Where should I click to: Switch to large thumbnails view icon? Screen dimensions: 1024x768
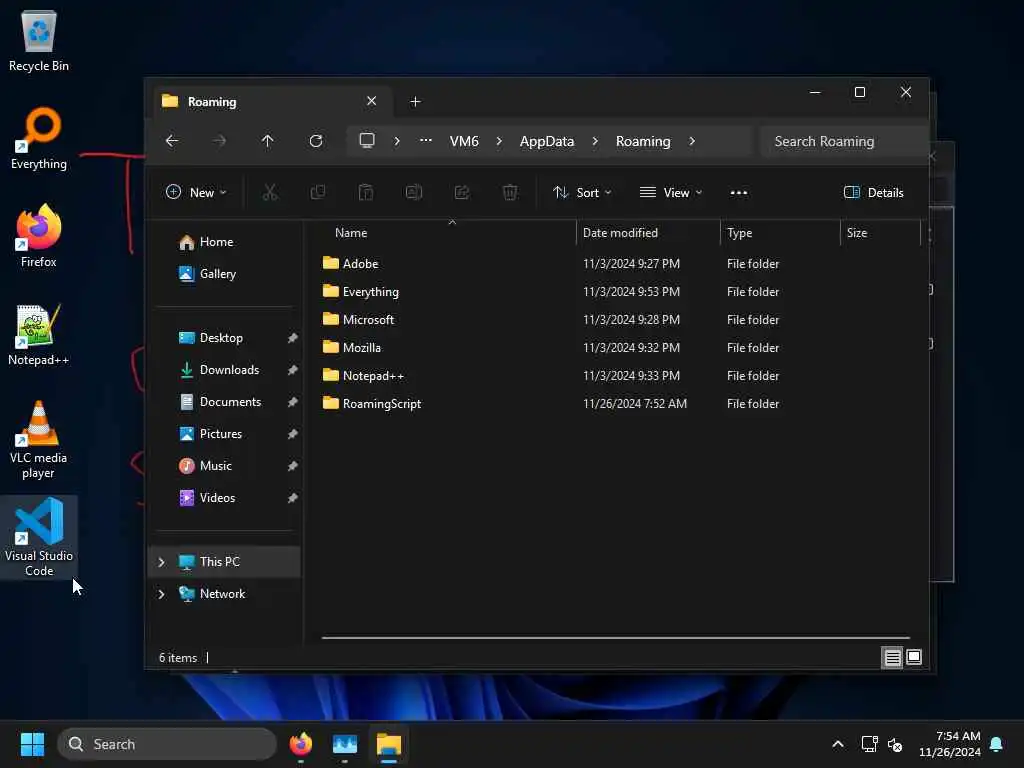(914, 657)
